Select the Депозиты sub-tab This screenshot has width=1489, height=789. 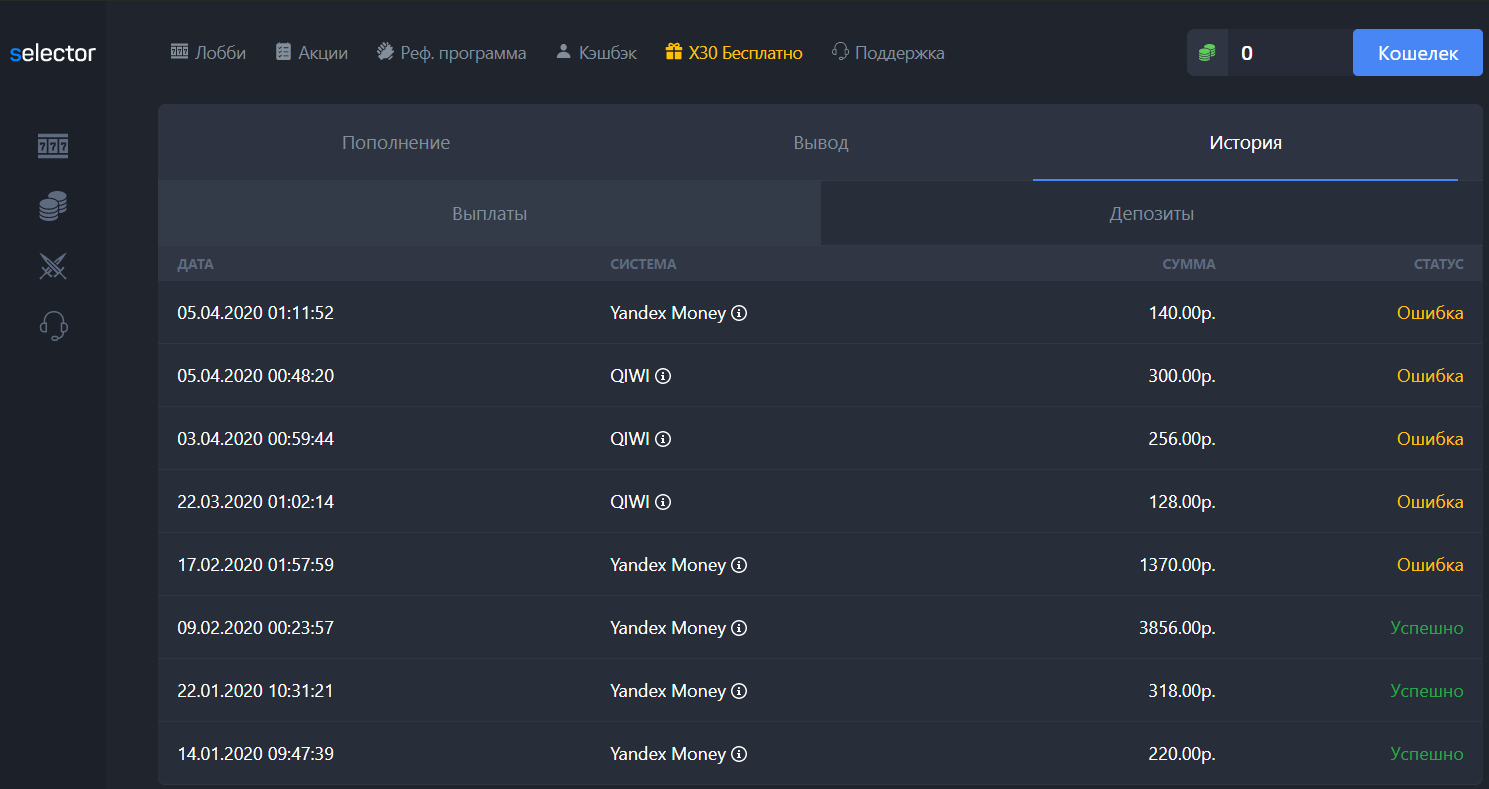1151,214
